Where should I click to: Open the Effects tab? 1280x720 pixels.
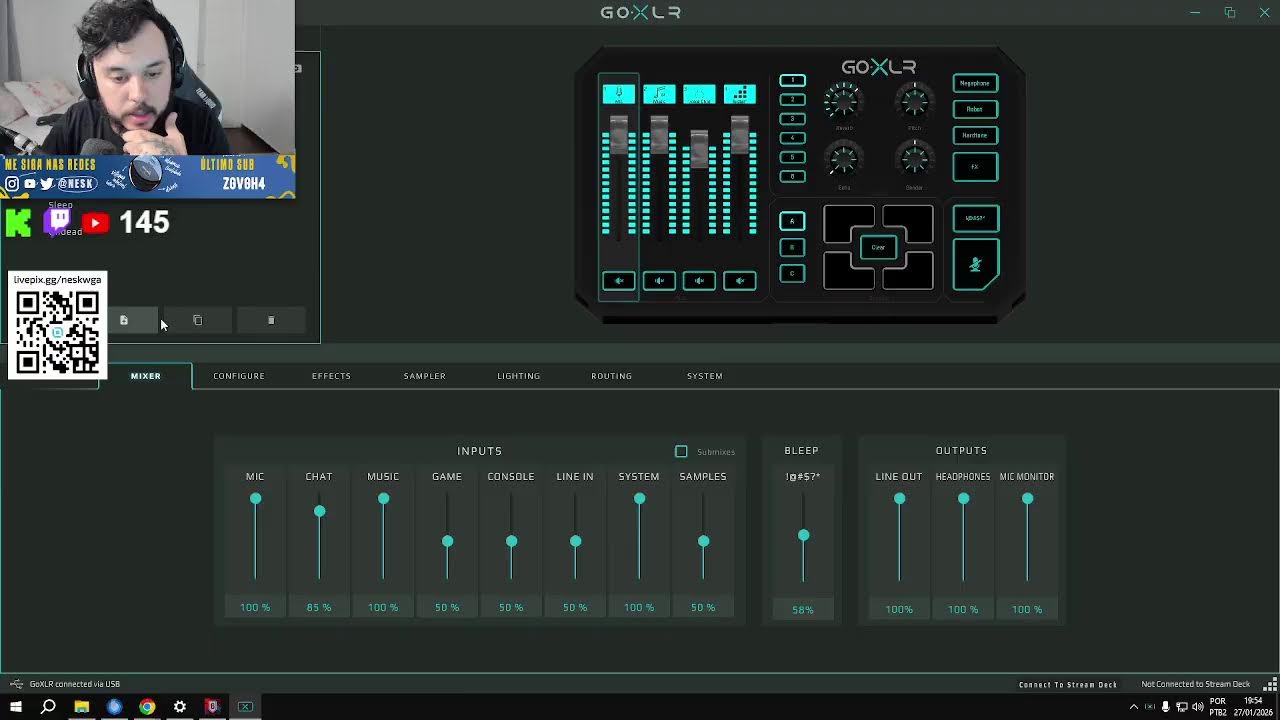coord(331,376)
